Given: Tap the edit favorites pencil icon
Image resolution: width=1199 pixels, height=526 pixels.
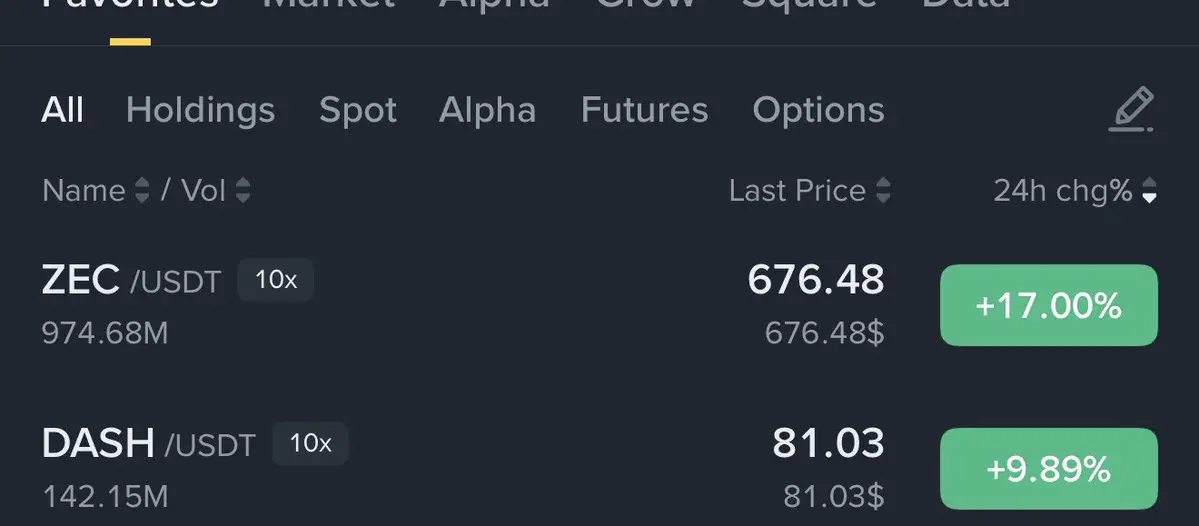Looking at the screenshot, I should pyautogui.click(x=1132, y=110).
